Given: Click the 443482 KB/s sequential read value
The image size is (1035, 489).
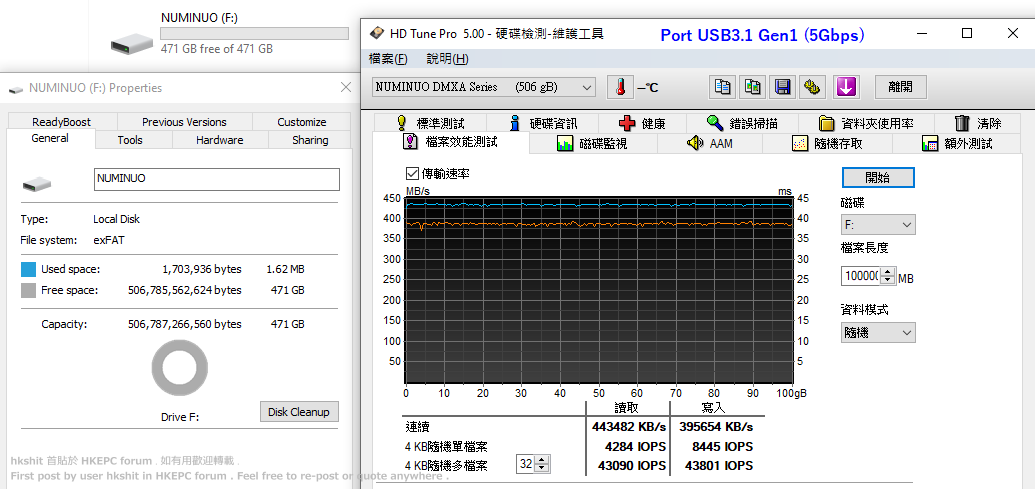Looking at the screenshot, I should pos(630,427).
